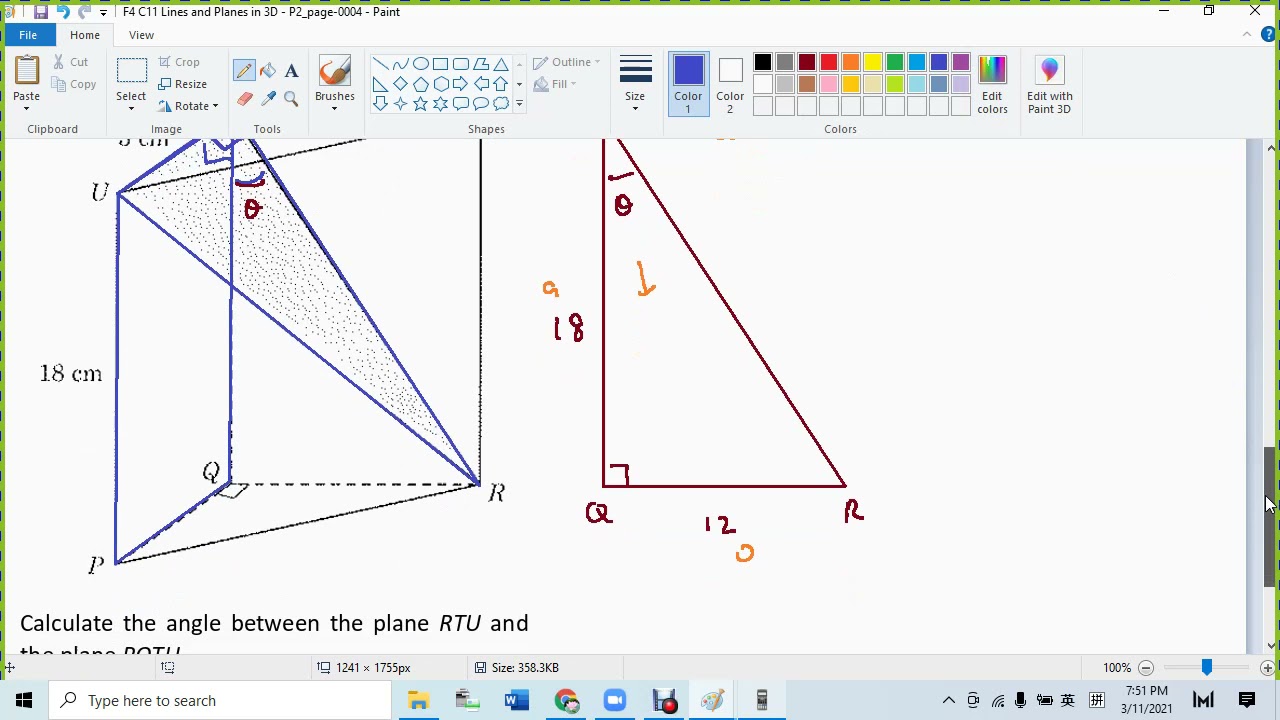Choose the Rectangle shape
The image size is (1280, 720).
pos(440,64)
